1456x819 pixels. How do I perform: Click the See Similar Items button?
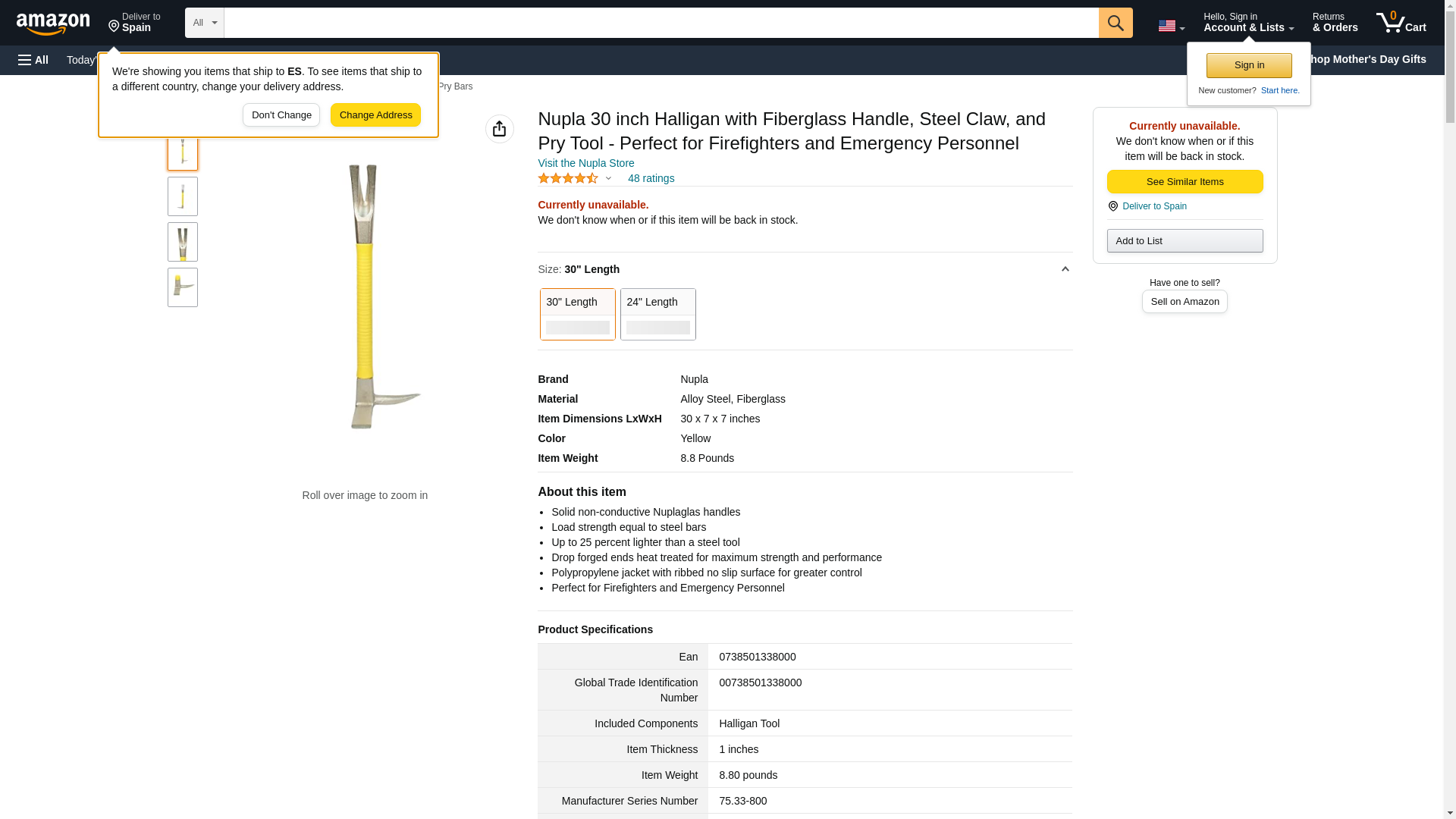(x=1185, y=181)
